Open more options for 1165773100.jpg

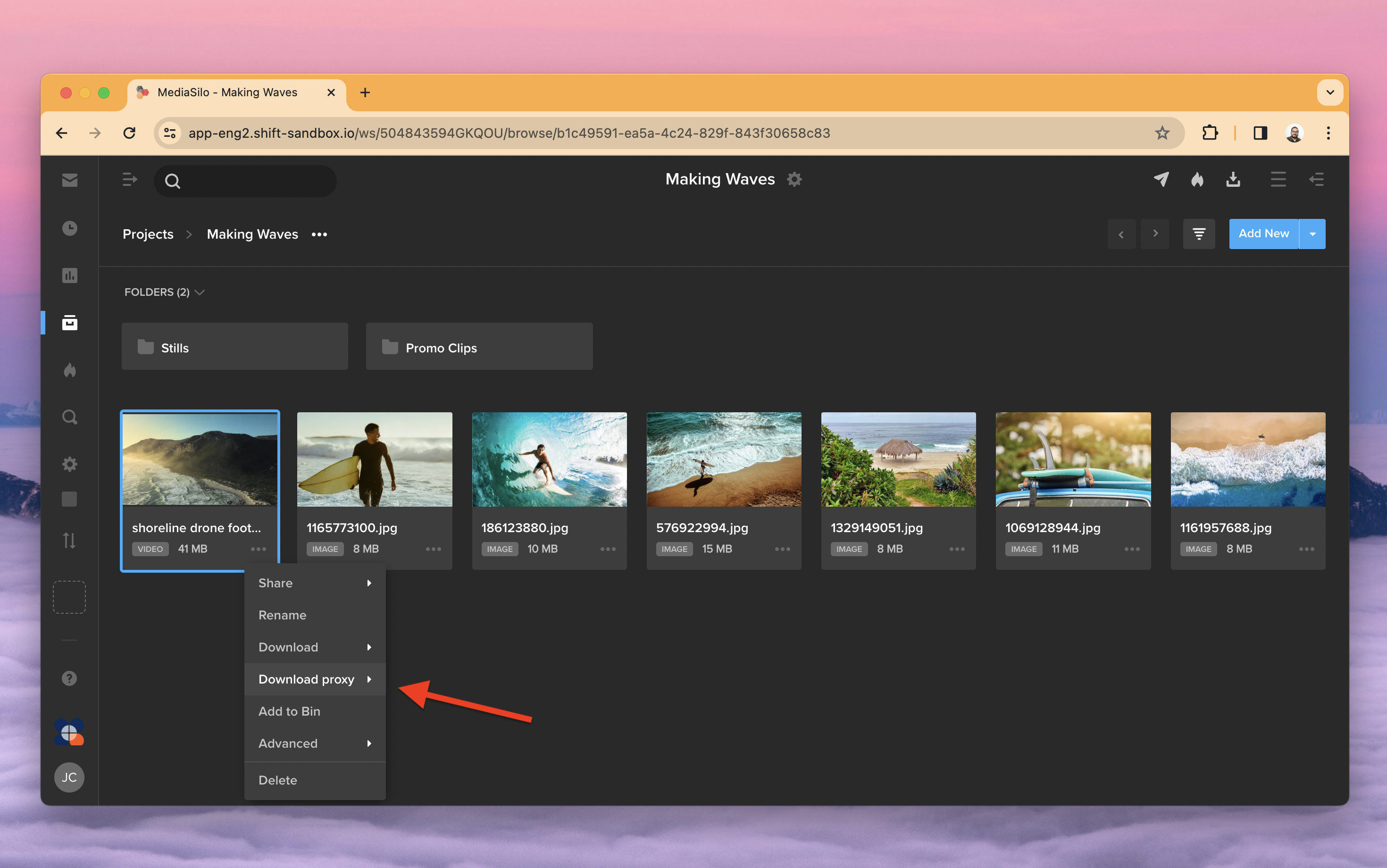(434, 549)
